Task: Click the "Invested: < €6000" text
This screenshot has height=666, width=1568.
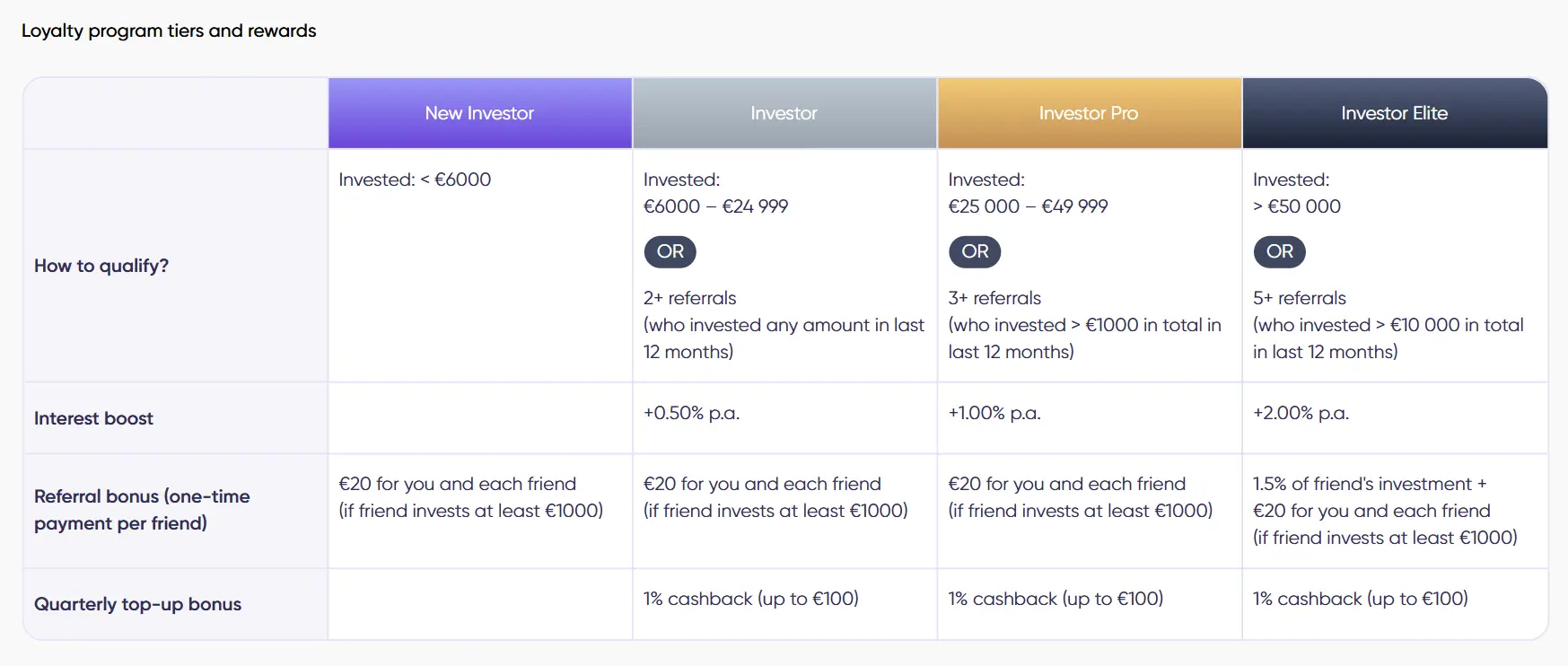Action: (x=415, y=180)
